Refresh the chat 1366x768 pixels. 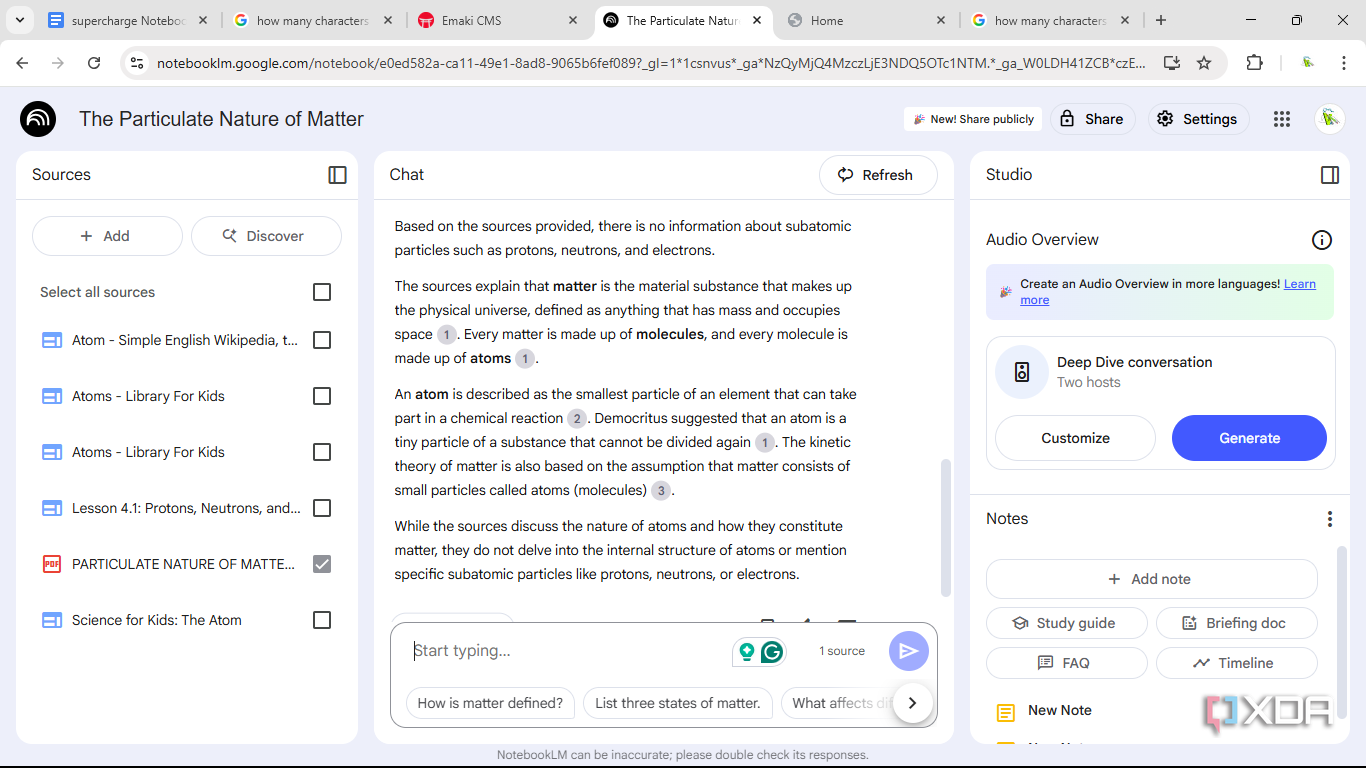coord(878,175)
